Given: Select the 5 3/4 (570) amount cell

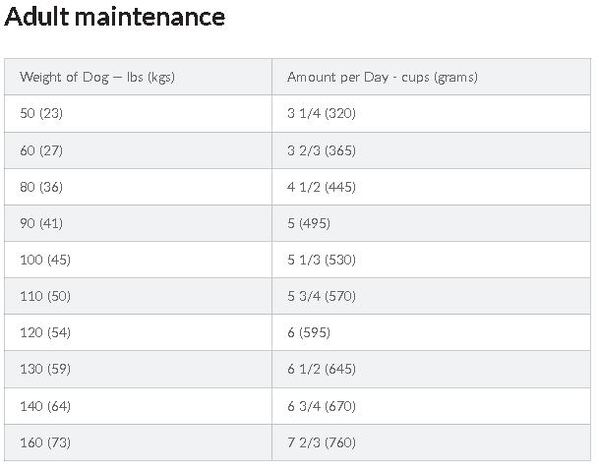Looking at the screenshot, I should pyautogui.click(x=431, y=296).
